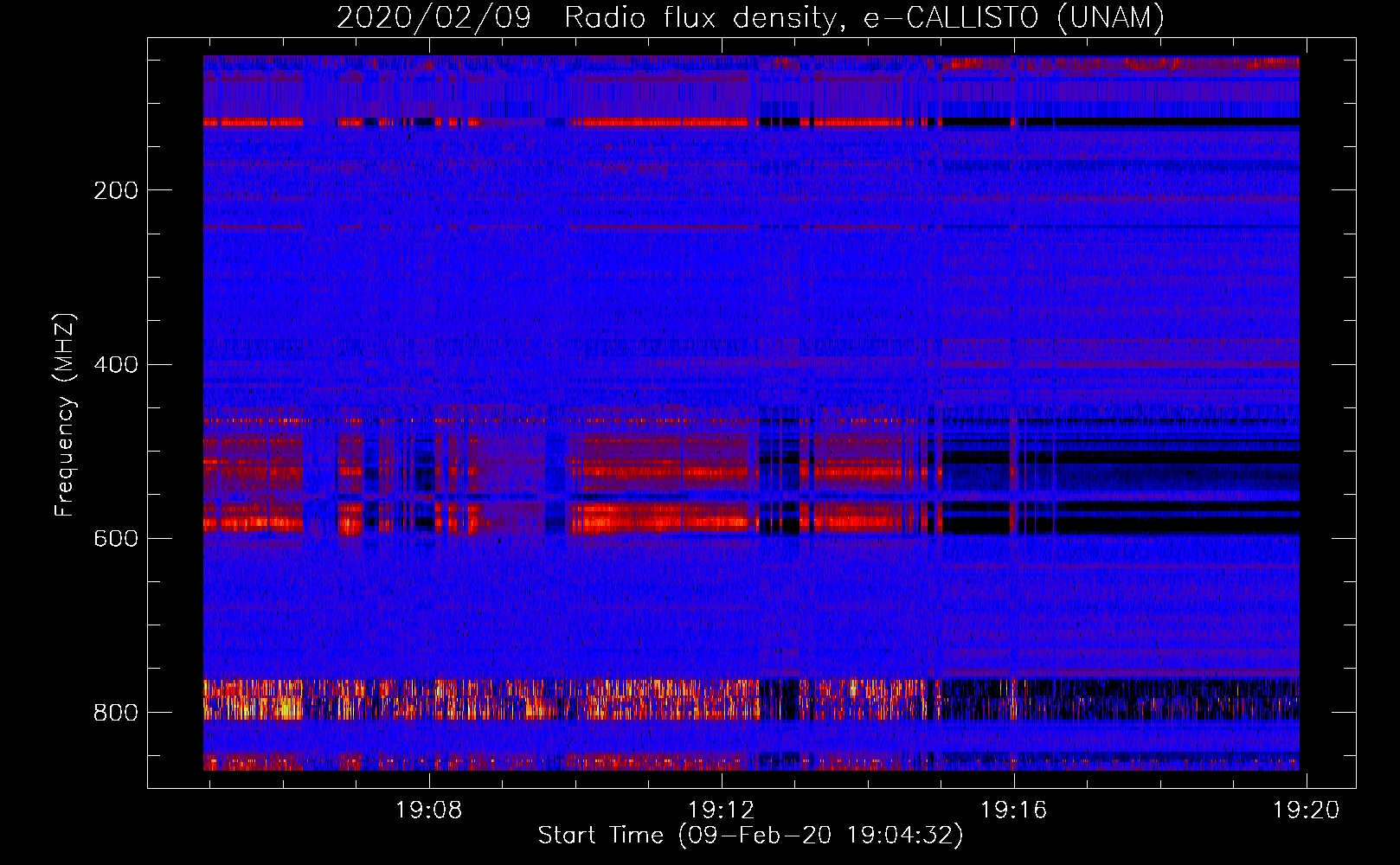Click the 600 frequency tick label
Image resolution: width=1400 pixels, height=865 pixels.
click(x=116, y=538)
